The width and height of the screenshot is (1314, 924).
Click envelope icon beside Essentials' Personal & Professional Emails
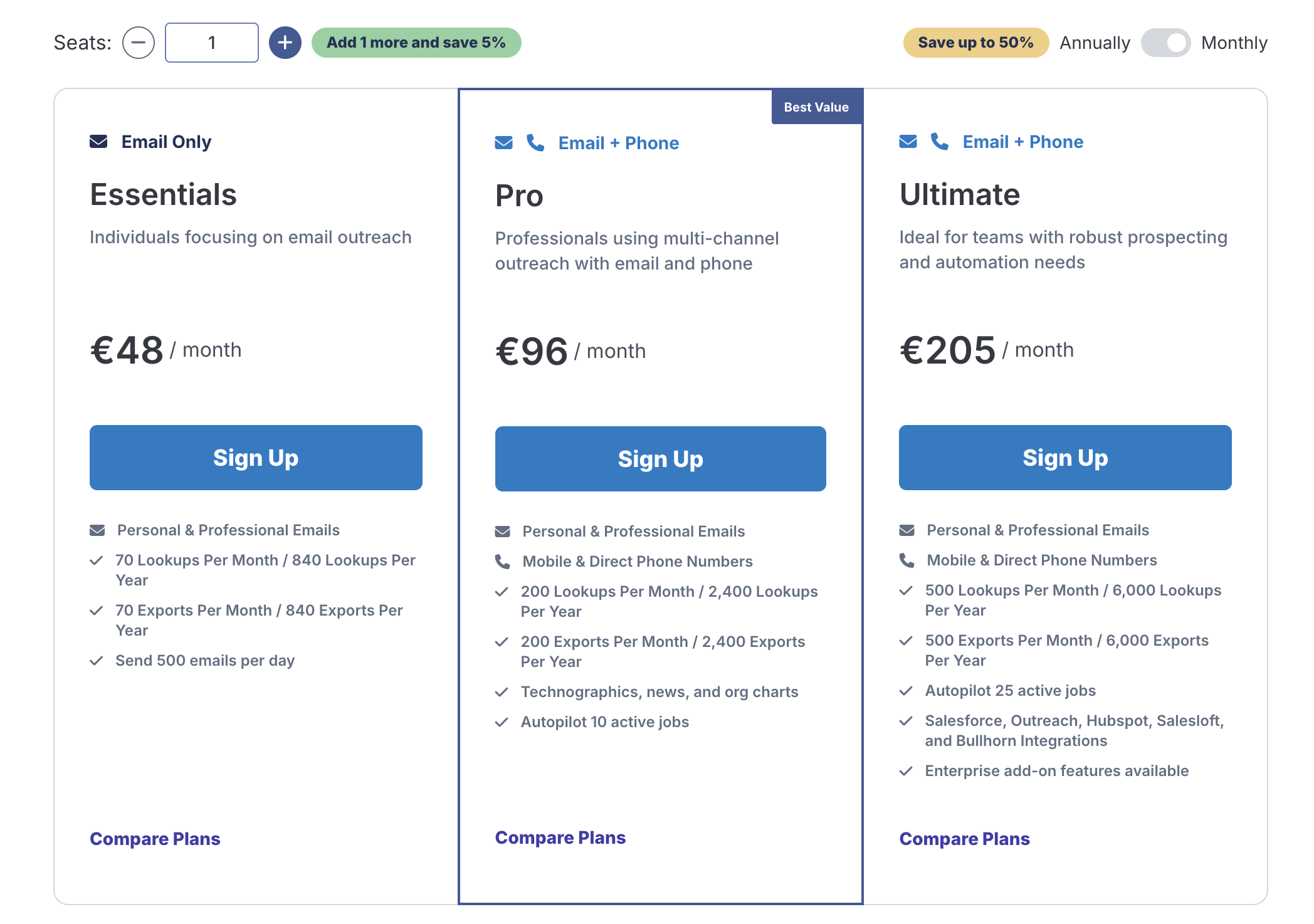point(97,530)
